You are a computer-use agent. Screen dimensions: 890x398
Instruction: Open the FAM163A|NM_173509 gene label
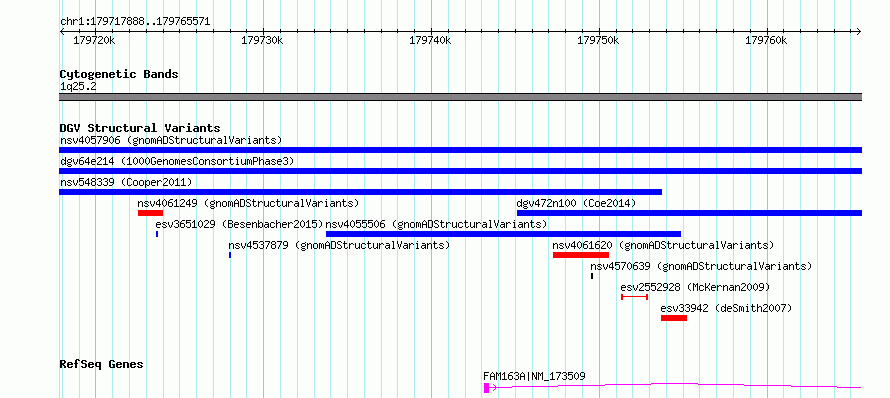tap(534, 376)
